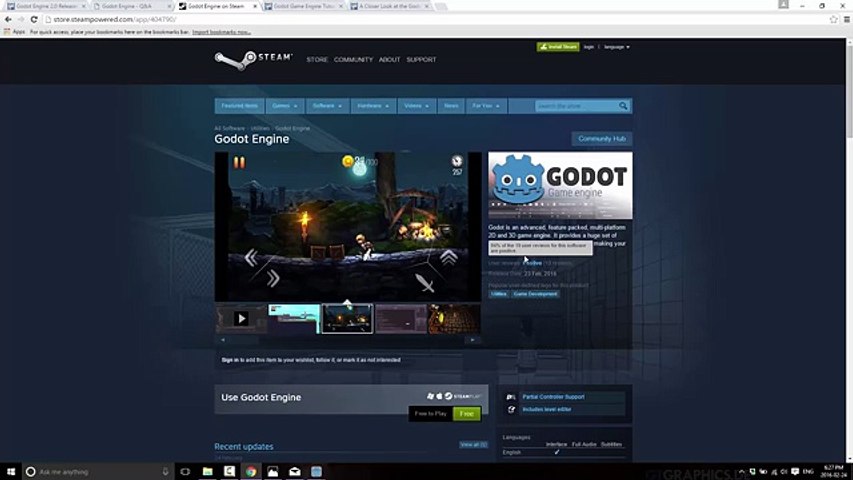The width and height of the screenshot is (853, 480).
Task: Click View all recent updates button
Action: pyautogui.click(x=473, y=445)
